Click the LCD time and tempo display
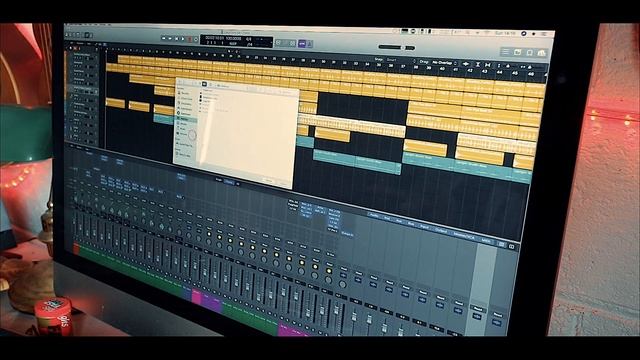Image resolution: width=640 pixels, height=360 pixels. pyautogui.click(x=237, y=42)
